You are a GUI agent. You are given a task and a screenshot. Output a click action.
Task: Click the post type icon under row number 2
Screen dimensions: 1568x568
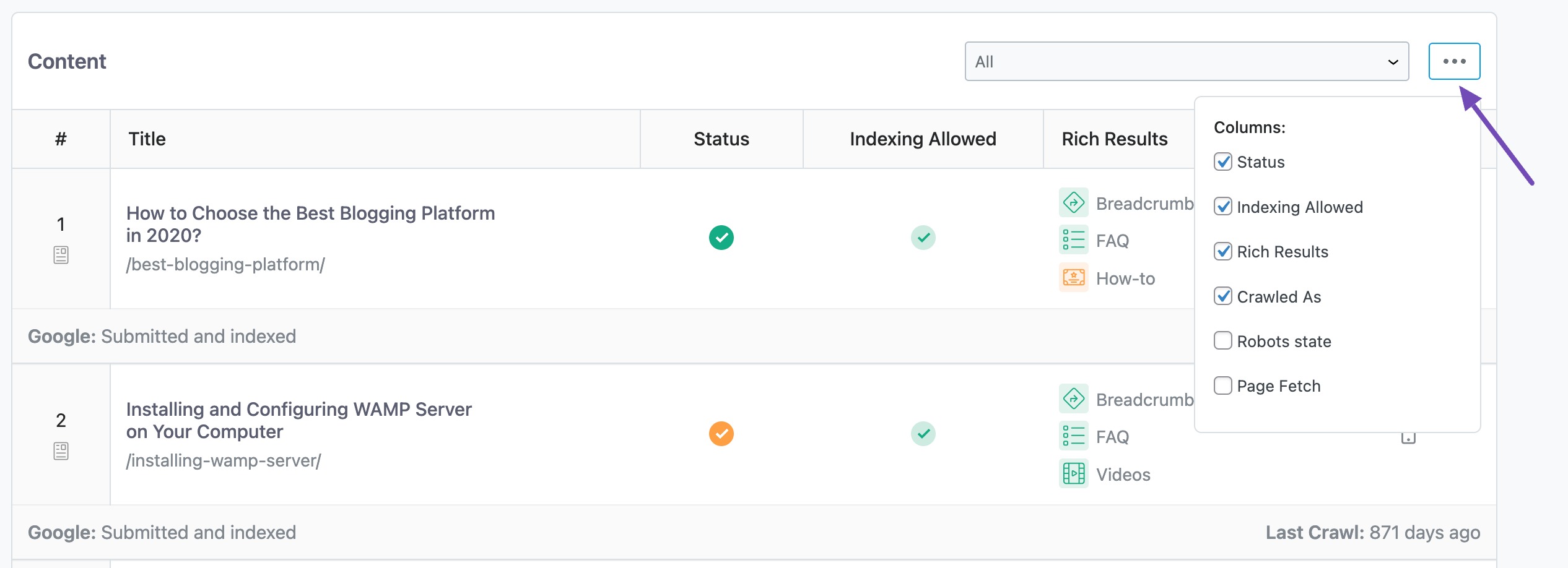(x=61, y=451)
